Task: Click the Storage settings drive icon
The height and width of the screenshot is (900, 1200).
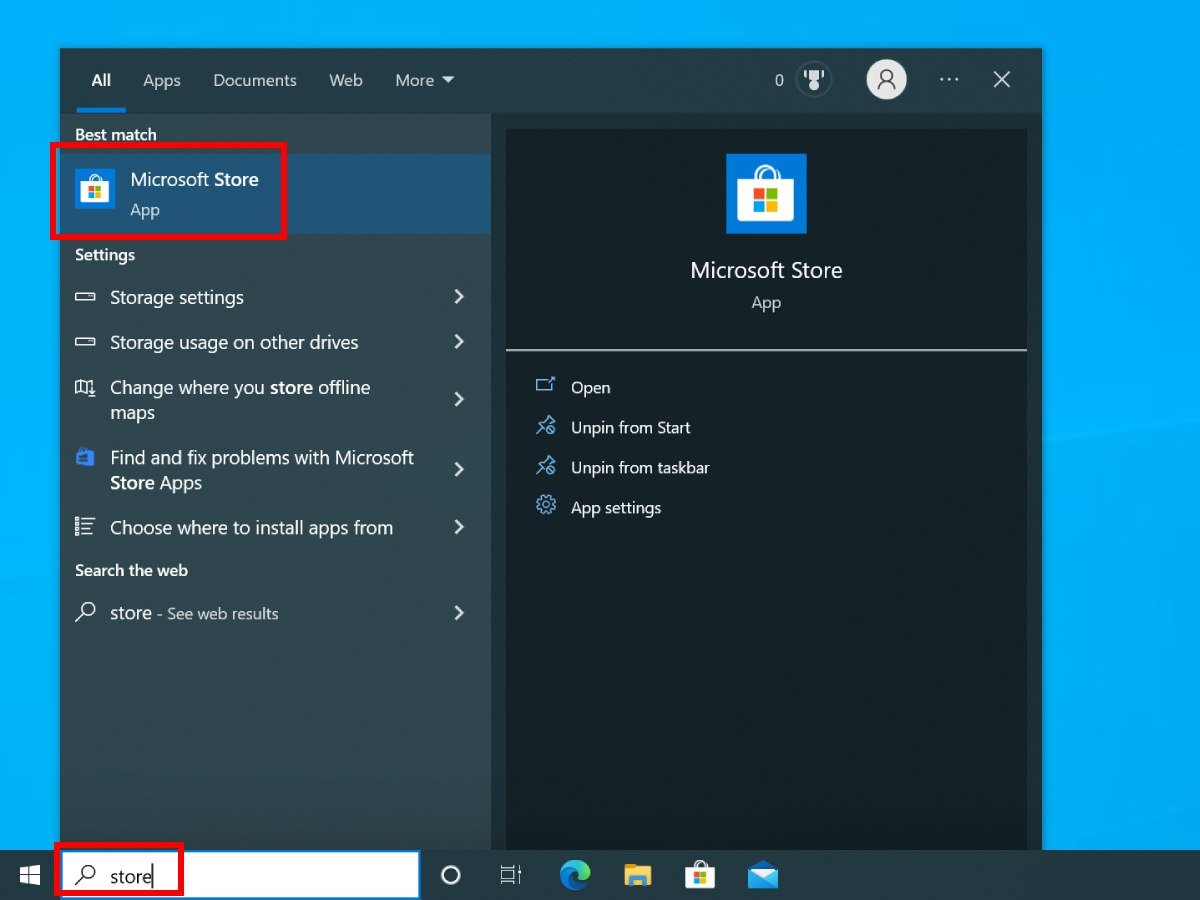Action: (85, 297)
